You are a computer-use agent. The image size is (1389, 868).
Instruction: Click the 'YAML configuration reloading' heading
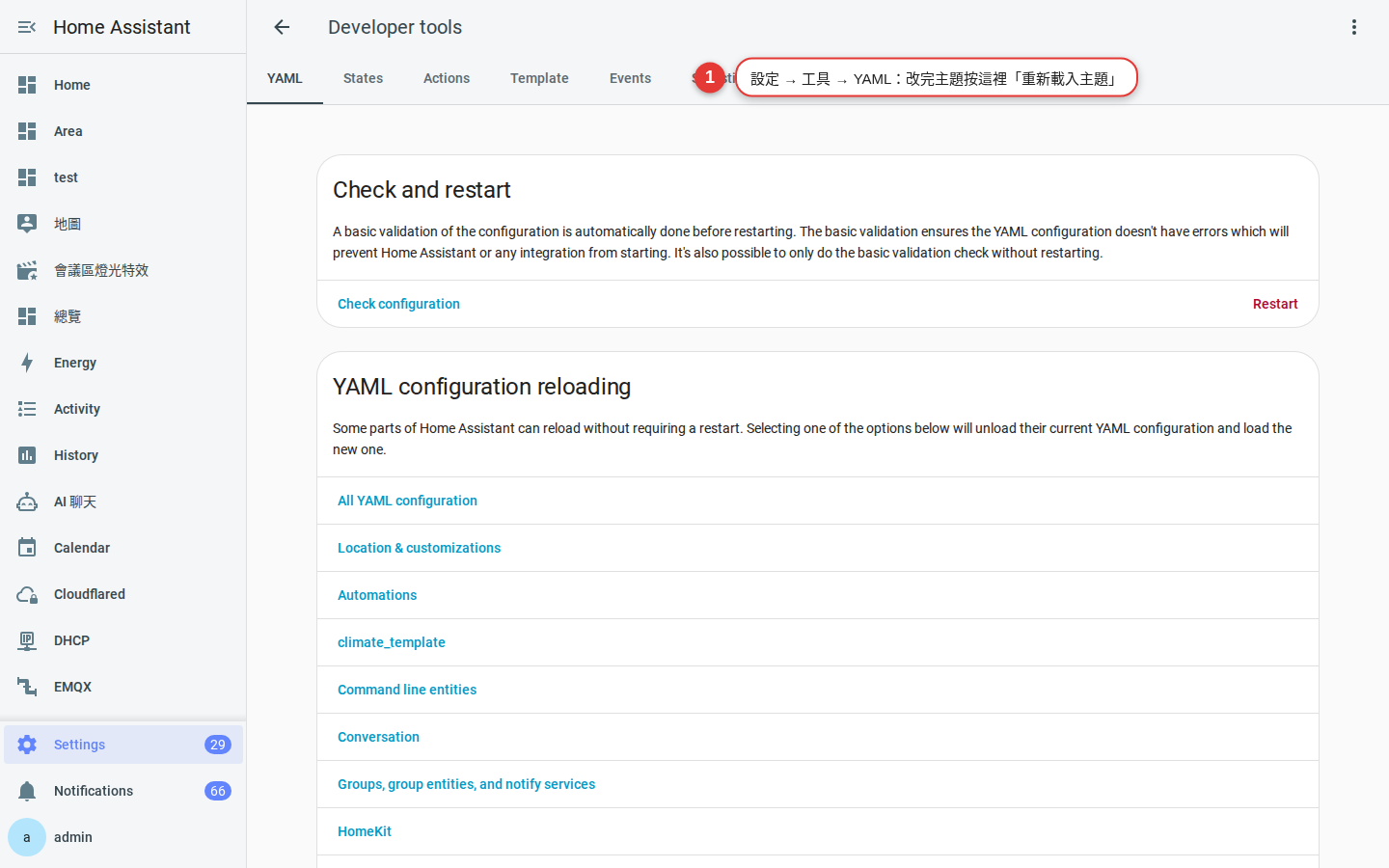coord(481,387)
